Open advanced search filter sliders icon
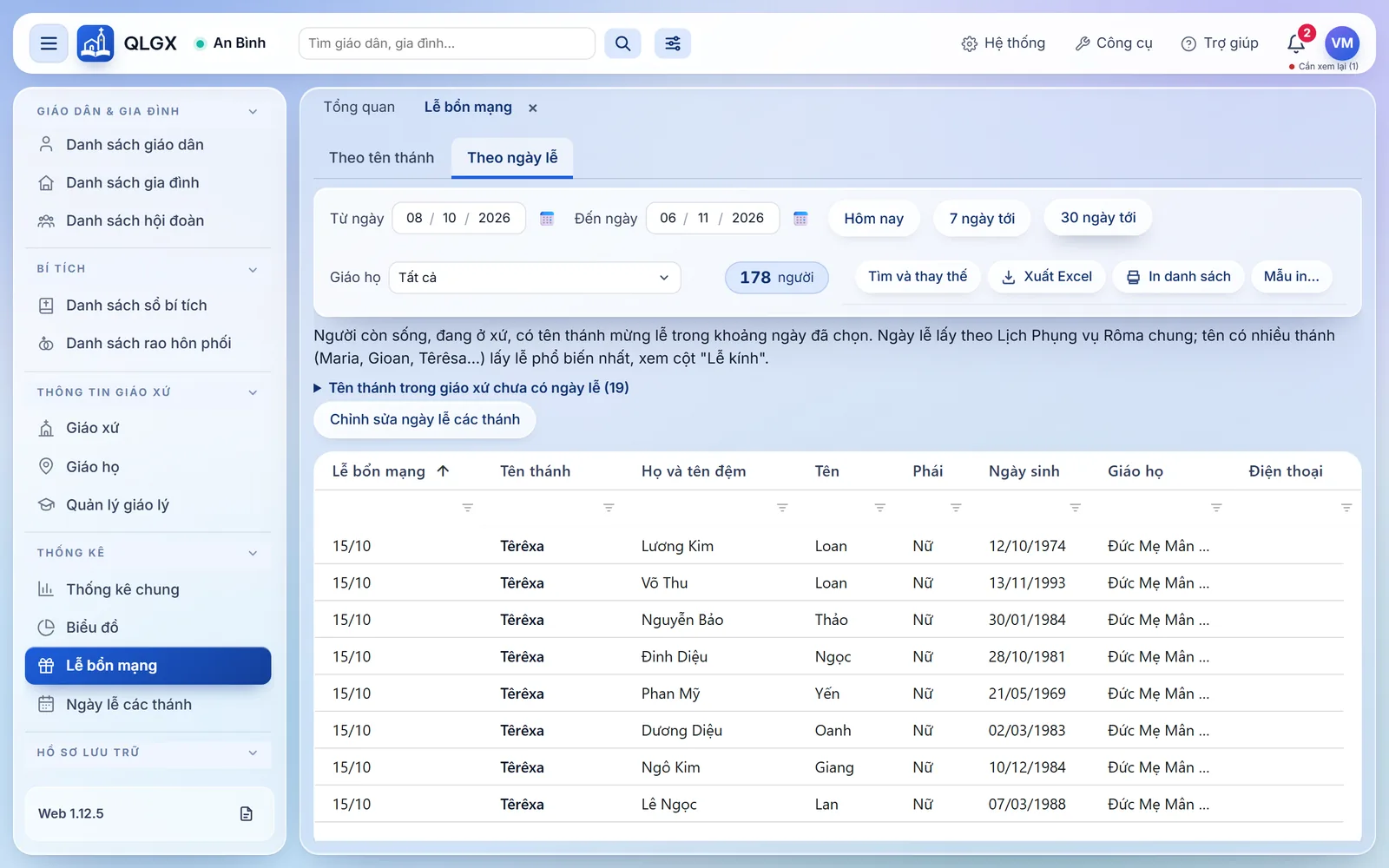 (x=673, y=43)
